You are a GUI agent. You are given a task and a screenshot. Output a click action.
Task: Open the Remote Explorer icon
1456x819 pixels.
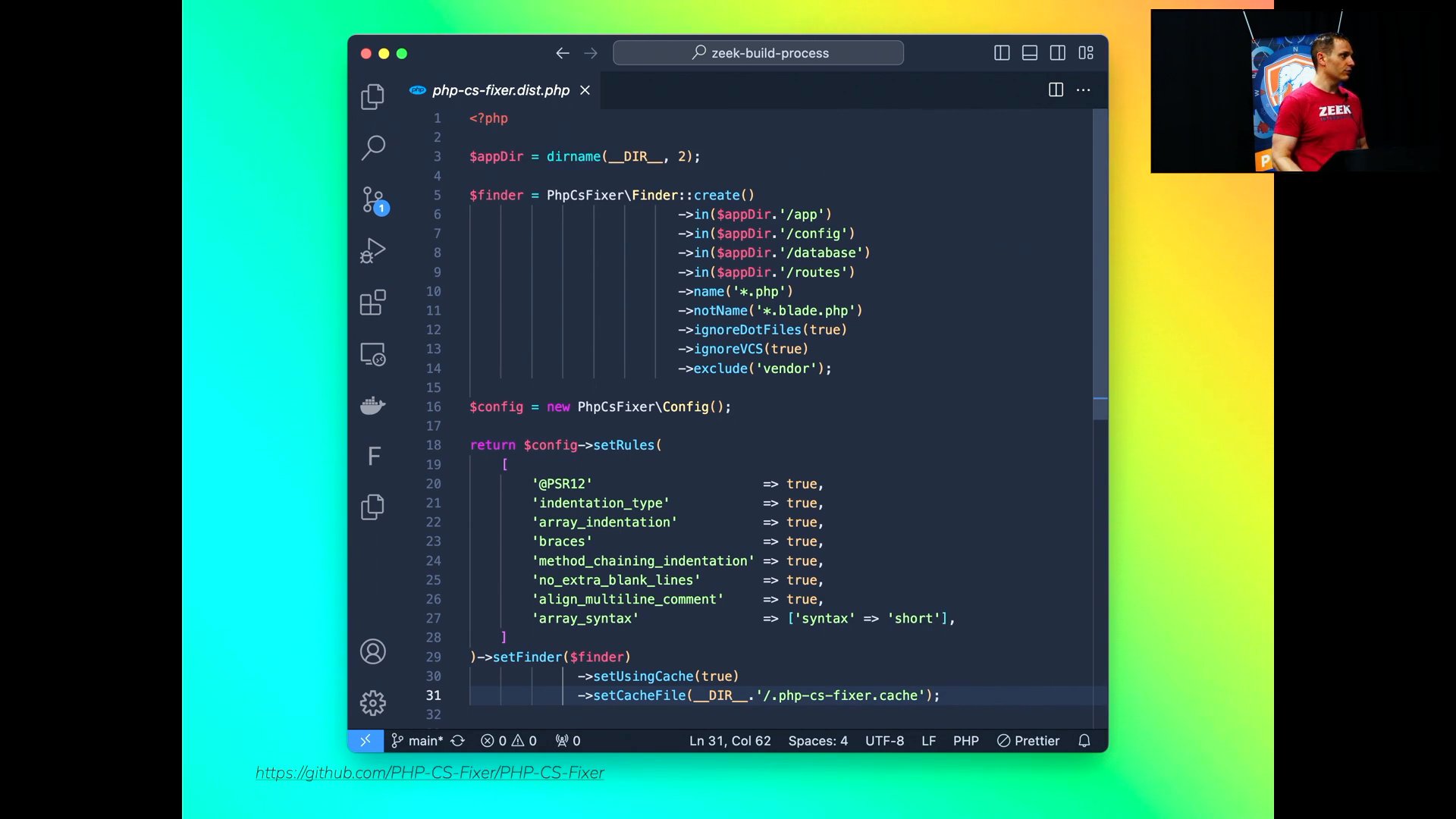(372, 354)
